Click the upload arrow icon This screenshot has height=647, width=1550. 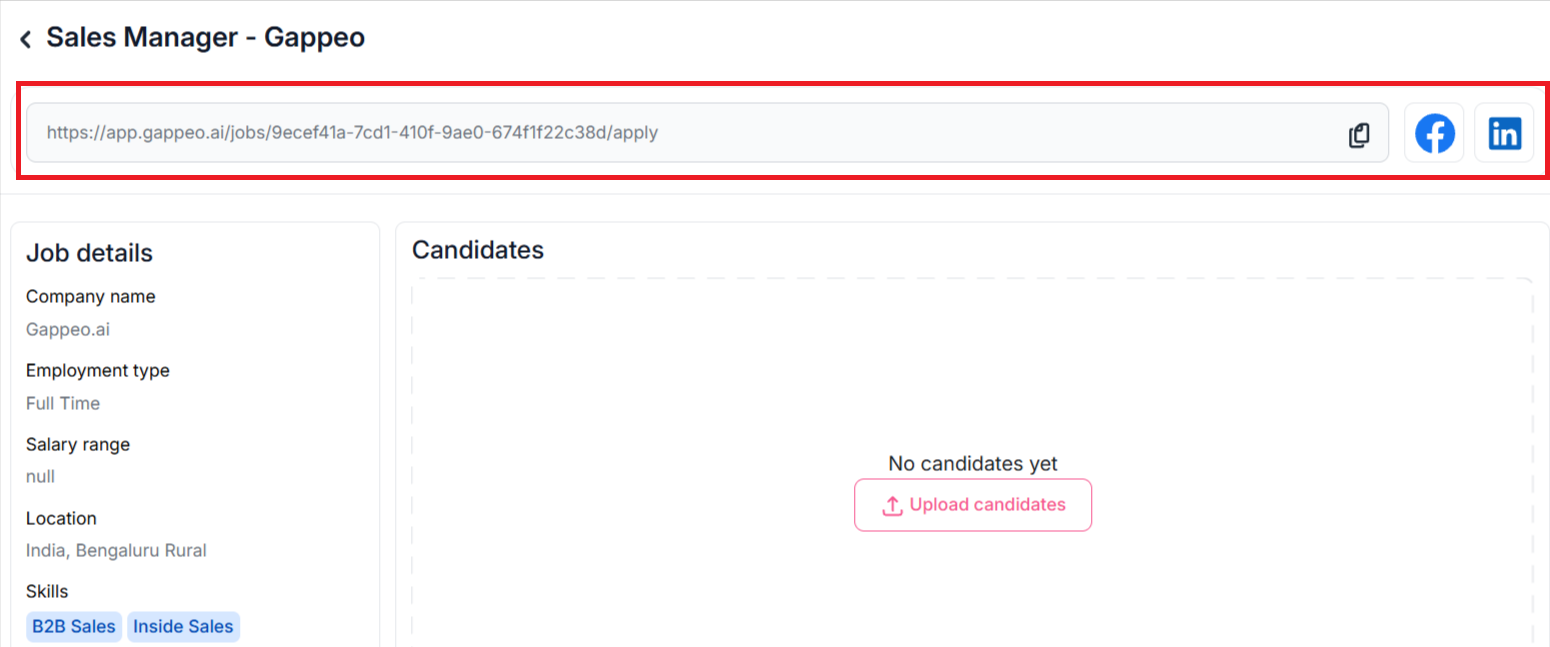point(892,505)
